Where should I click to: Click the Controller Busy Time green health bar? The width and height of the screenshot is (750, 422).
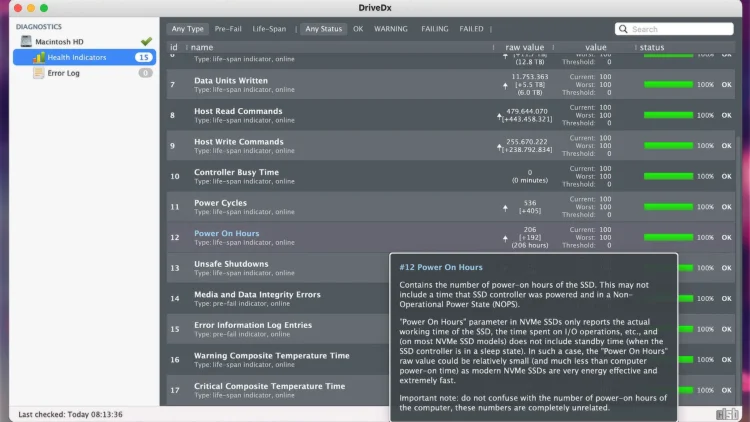tap(669, 177)
